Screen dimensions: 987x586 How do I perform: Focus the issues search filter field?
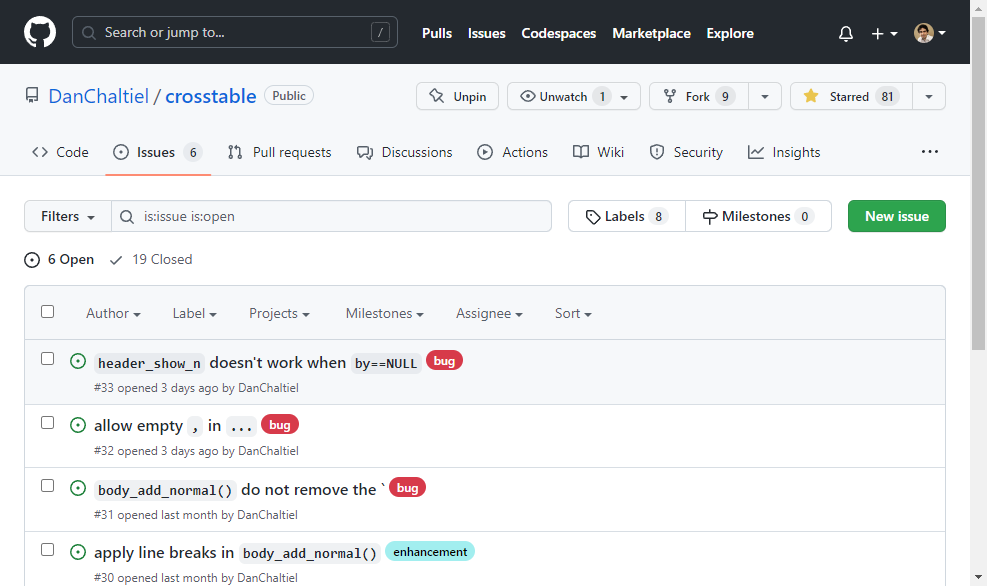(x=342, y=216)
